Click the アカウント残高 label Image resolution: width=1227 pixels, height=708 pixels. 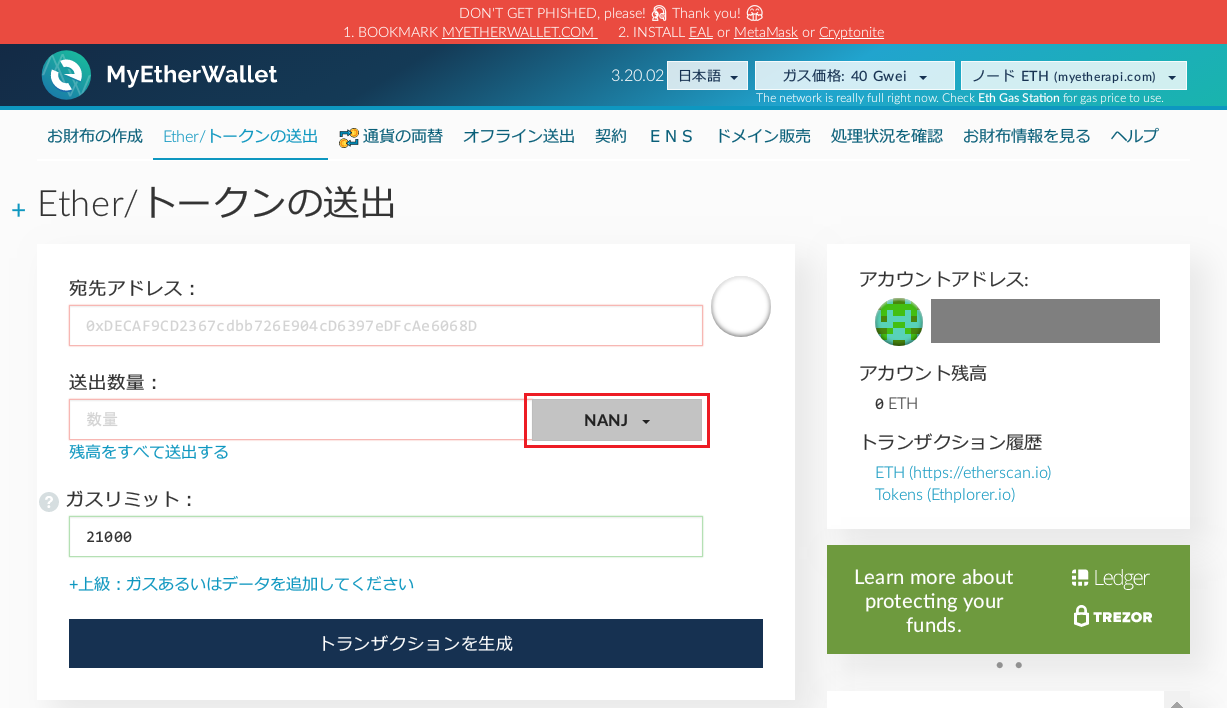click(x=923, y=374)
